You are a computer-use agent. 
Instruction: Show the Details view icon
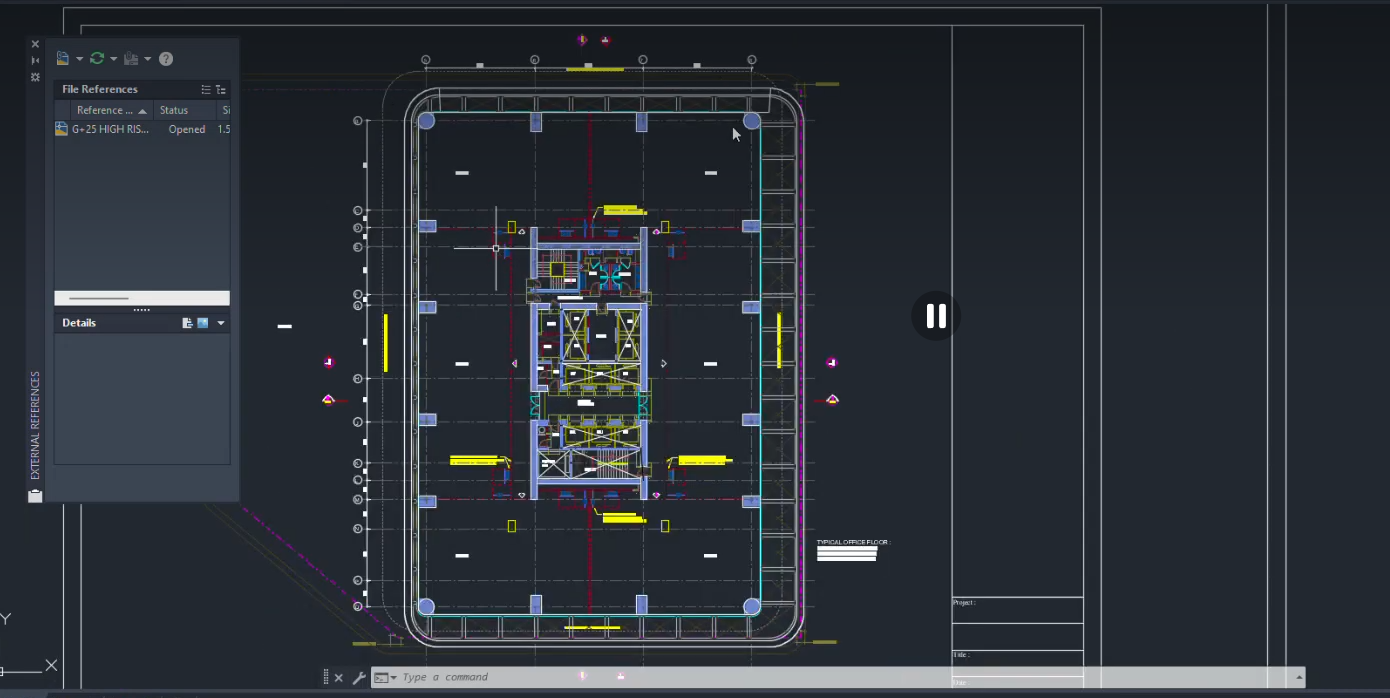click(x=187, y=323)
